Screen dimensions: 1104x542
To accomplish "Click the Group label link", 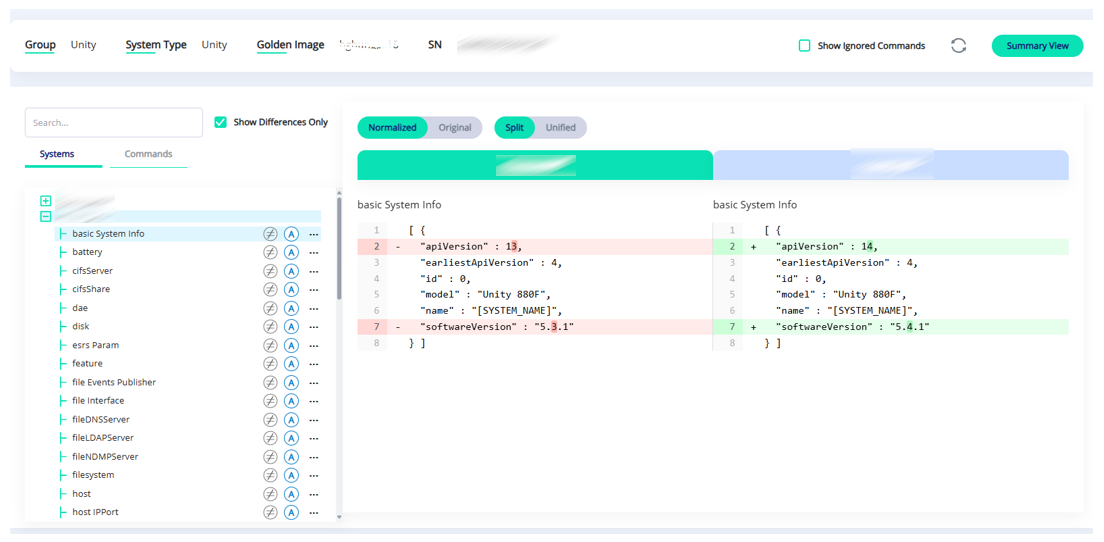I will coord(40,45).
